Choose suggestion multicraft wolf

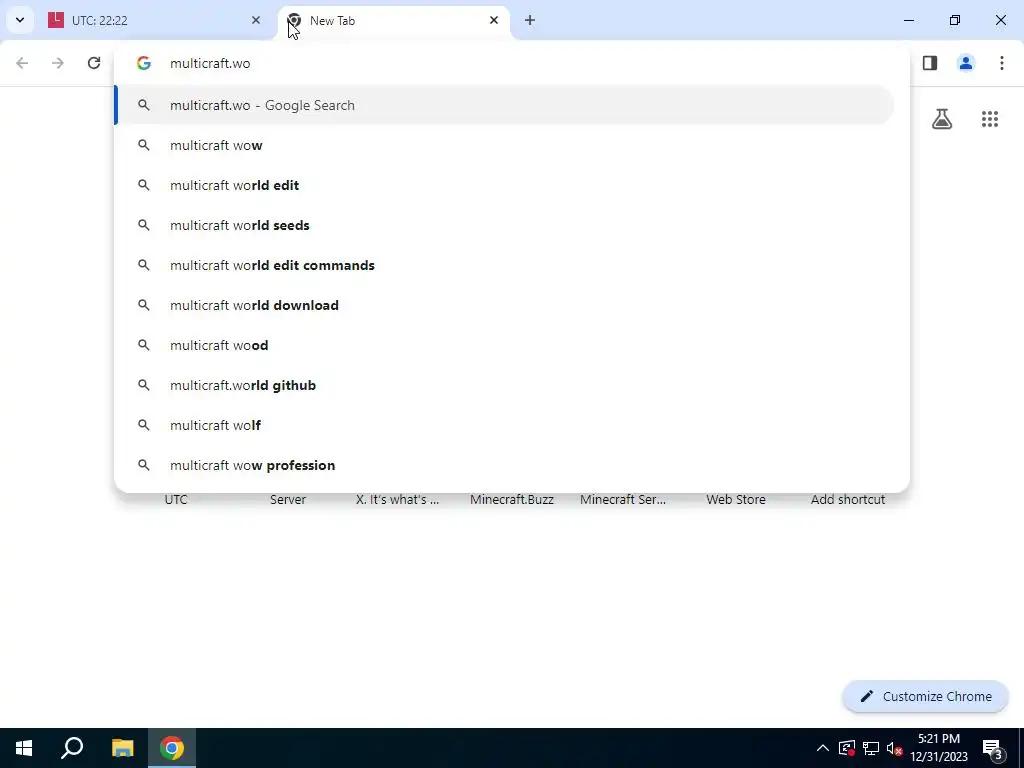point(504,425)
